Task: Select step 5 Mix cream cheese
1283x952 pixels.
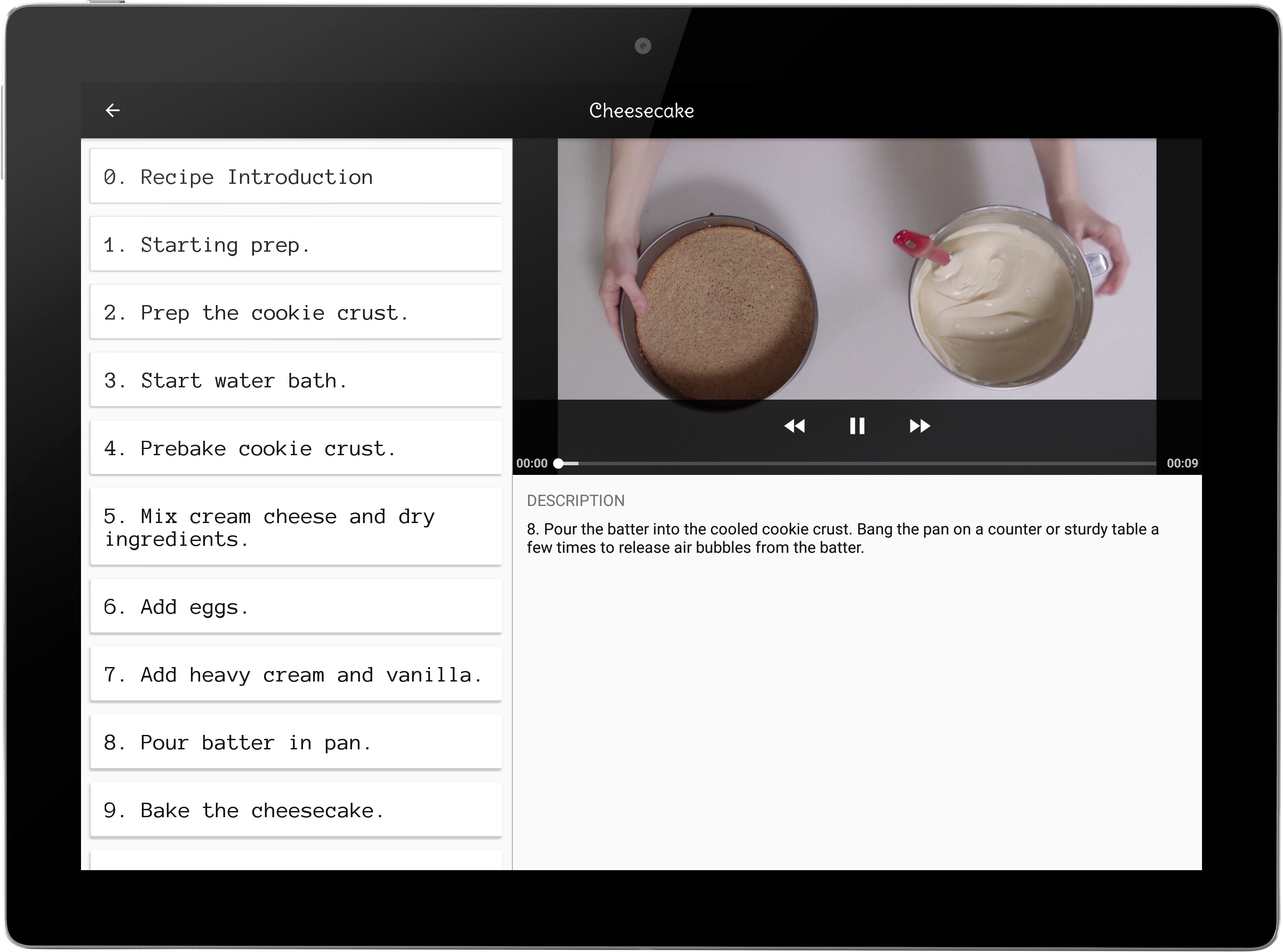Action: click(x=296, y=527)
